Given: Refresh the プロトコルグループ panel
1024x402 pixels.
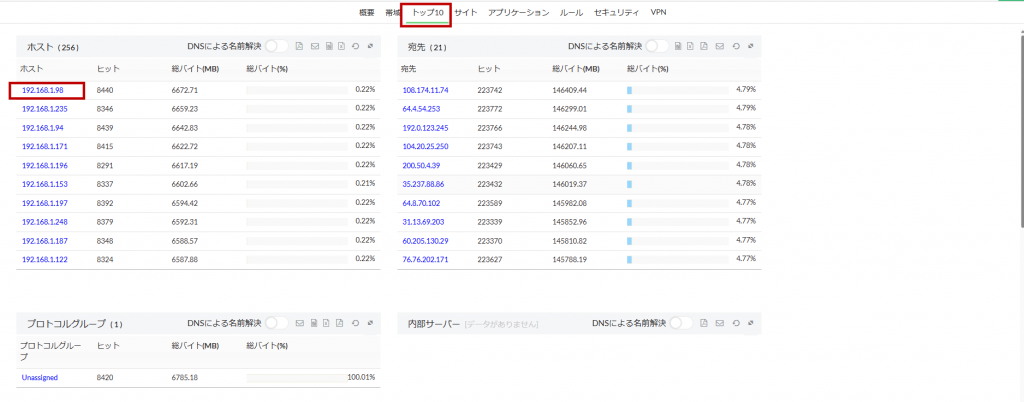Looking at the screenshot, I should point(356,323).
